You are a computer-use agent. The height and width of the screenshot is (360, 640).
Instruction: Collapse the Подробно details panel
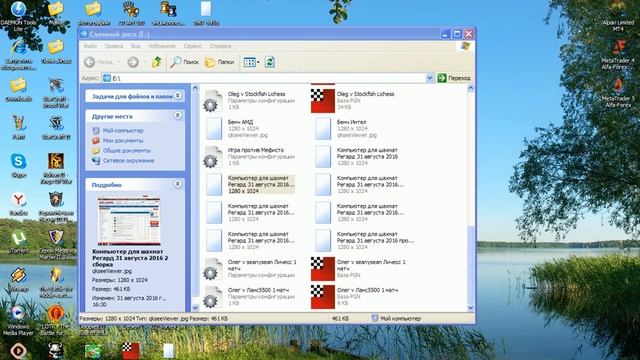point(178,184)
